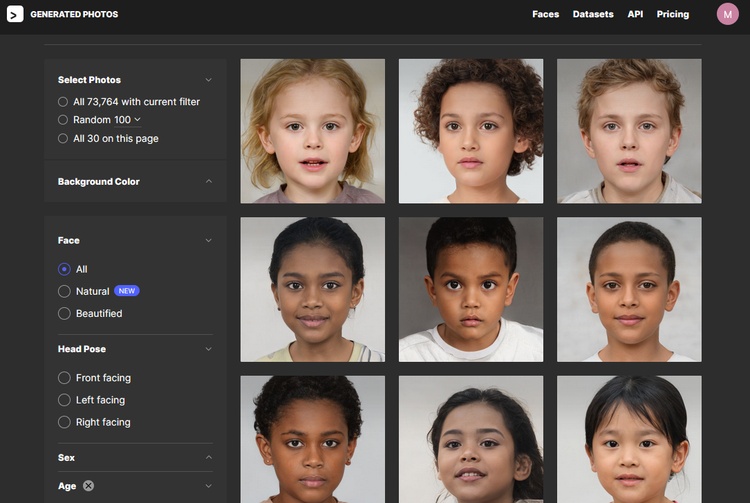This screenshot has width=750, height=503.
Task: Click the NEW badge beside Natural
Action: coord(127,291)
